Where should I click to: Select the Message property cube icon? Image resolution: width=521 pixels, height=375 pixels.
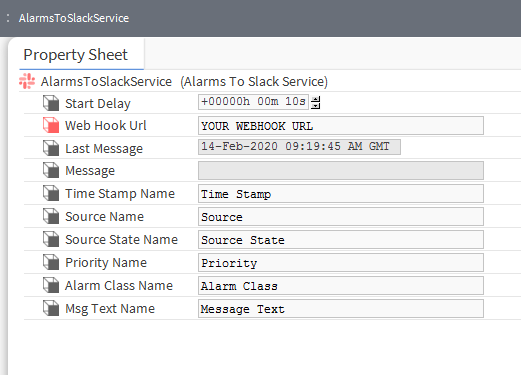pyautogui.click(x=51, y=170)
